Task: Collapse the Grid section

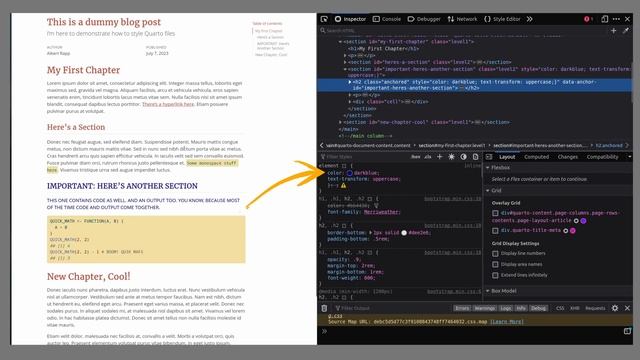Action: (487, 191)
